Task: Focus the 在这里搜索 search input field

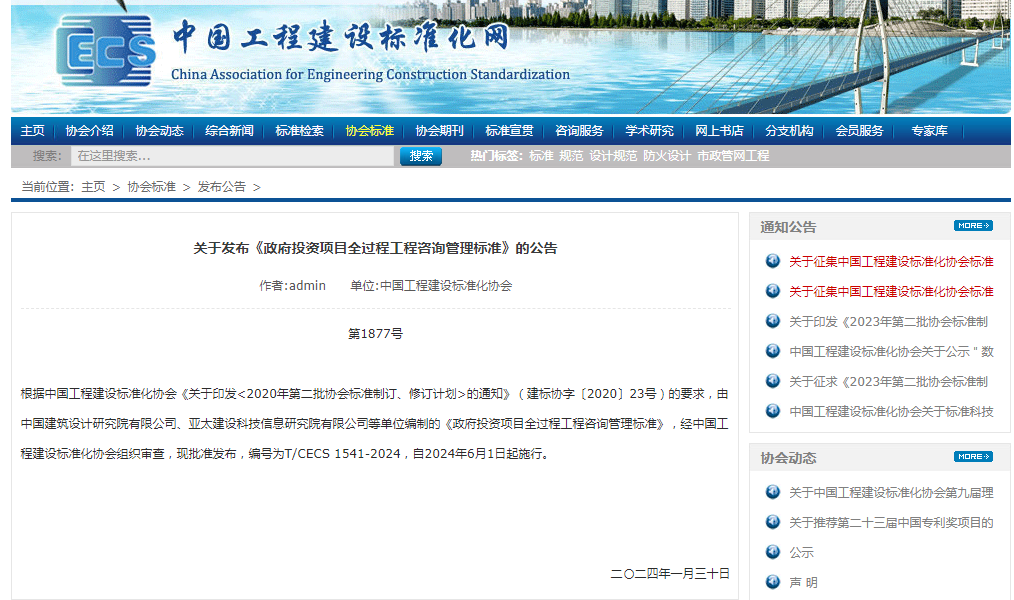Action: point(232,156)
